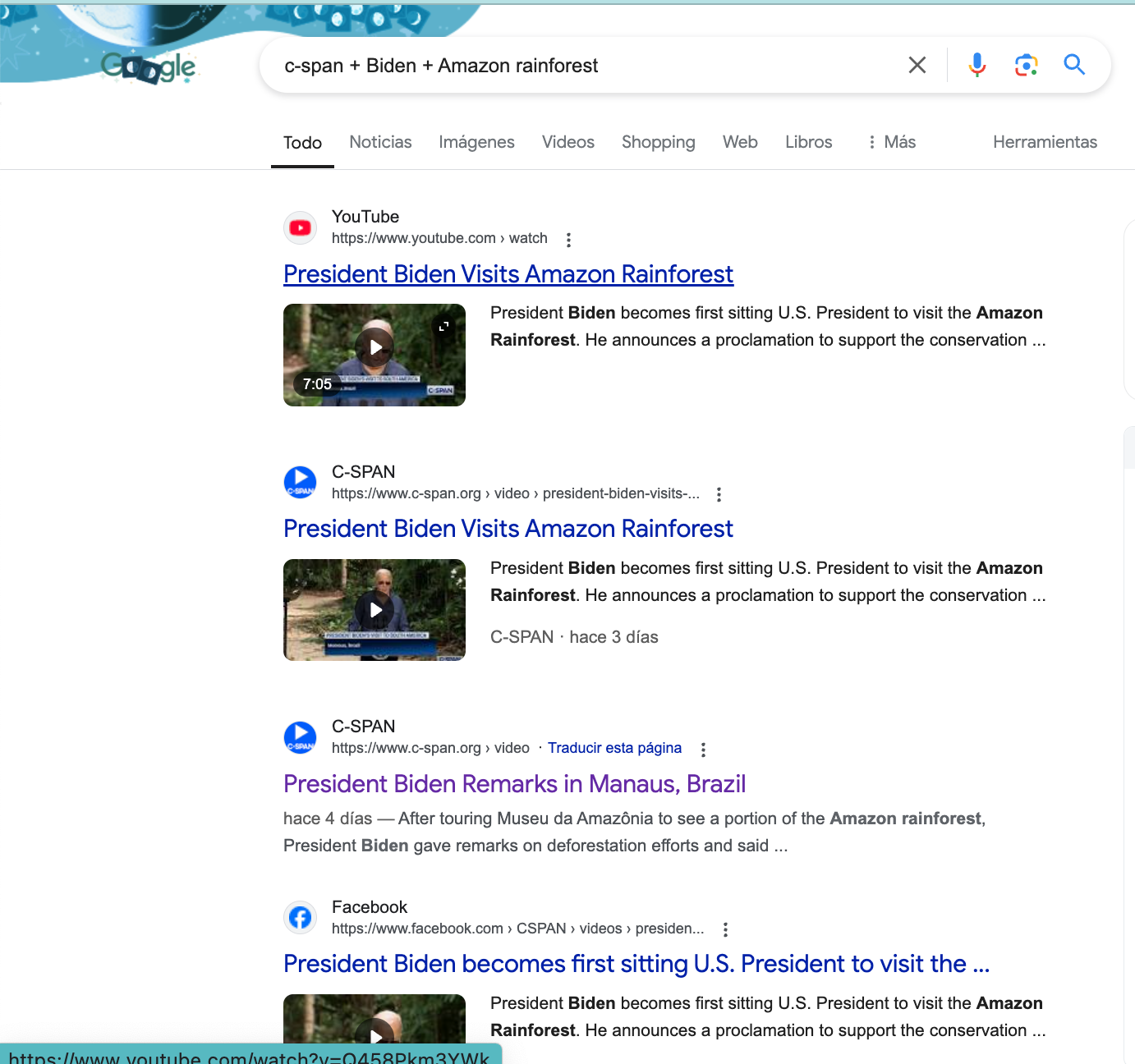The width and height of the screenshot is (1135, 1064).
Task: Click the magnifying glass search button
Action: pos(1074,65)
